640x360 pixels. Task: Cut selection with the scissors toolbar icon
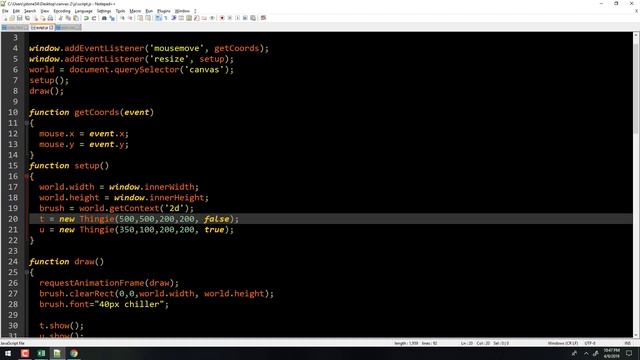pyautogui.click(x=61, y=18)
